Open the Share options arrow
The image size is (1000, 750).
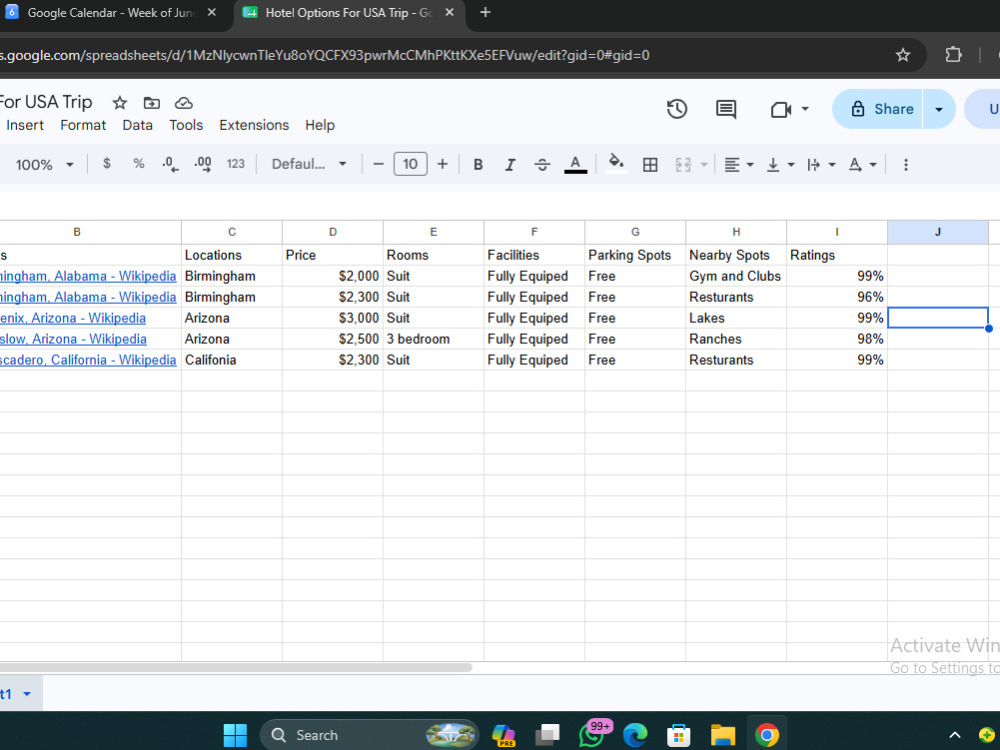pos(939,109)
